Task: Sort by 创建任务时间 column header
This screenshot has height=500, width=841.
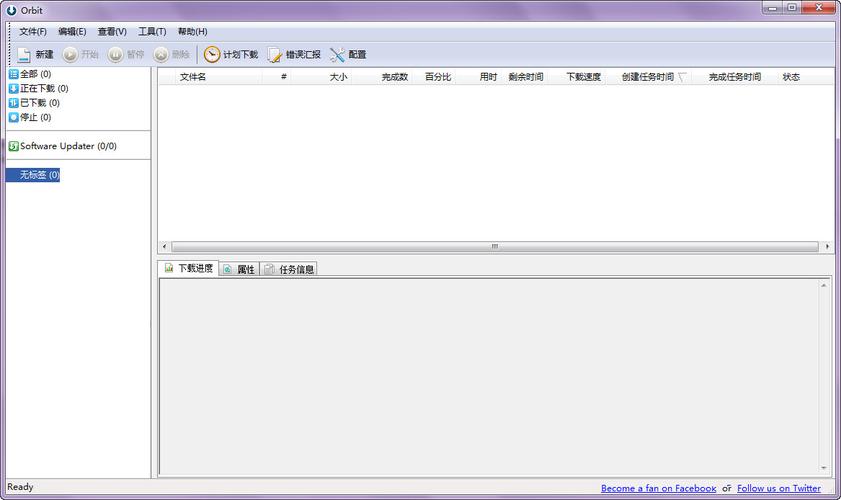Action: pos(648,77)
